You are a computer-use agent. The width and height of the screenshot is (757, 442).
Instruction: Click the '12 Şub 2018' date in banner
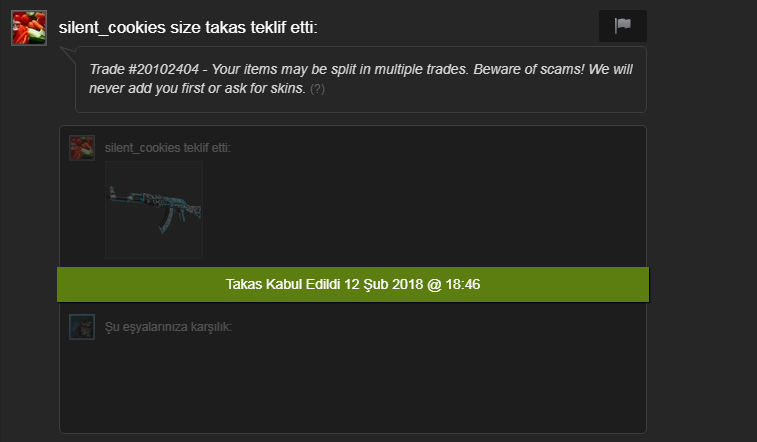383,284
